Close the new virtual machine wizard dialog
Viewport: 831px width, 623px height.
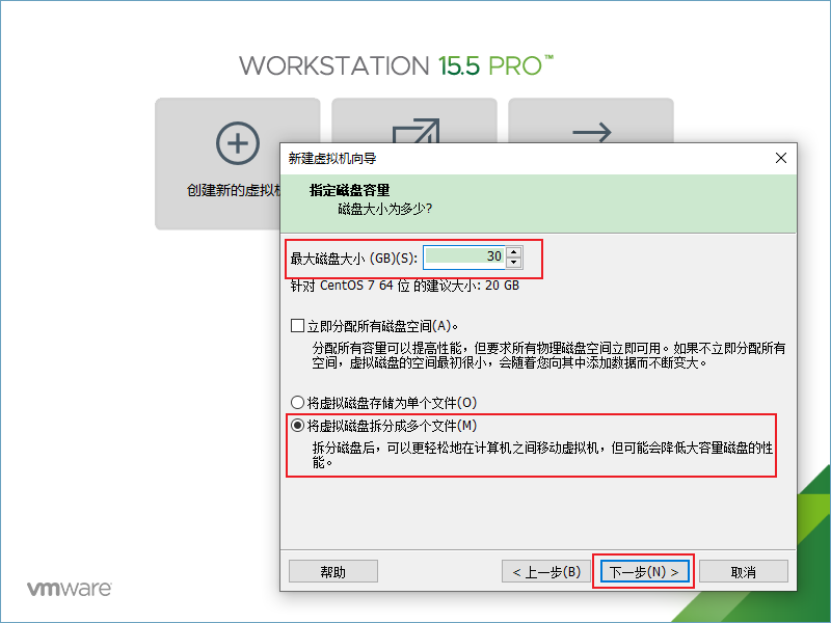point(781,158)
